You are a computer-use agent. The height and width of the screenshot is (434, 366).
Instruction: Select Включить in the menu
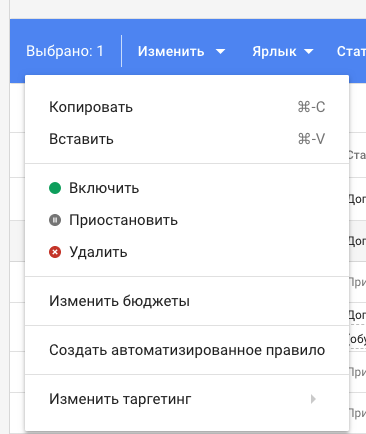tap(187, 188)
